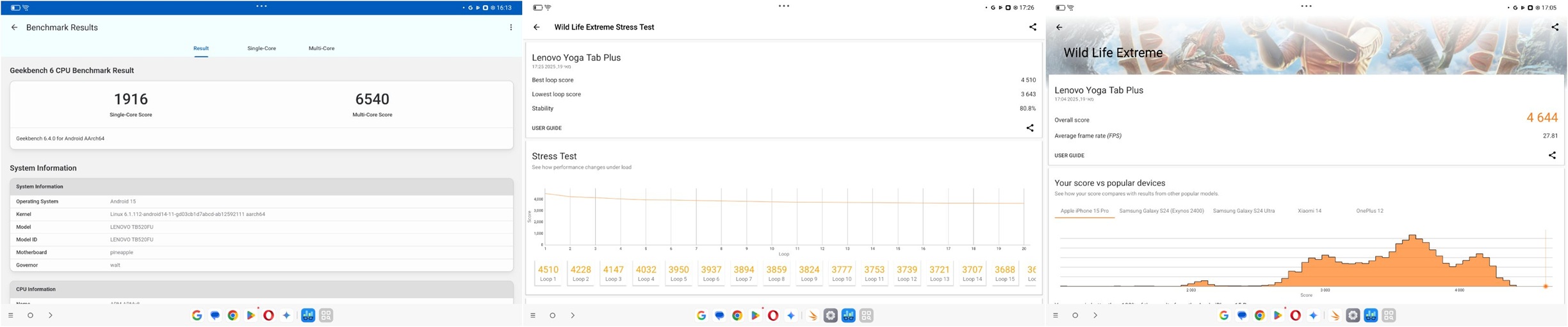Share result next to Average frame rate USER GUIDE

1551,155
